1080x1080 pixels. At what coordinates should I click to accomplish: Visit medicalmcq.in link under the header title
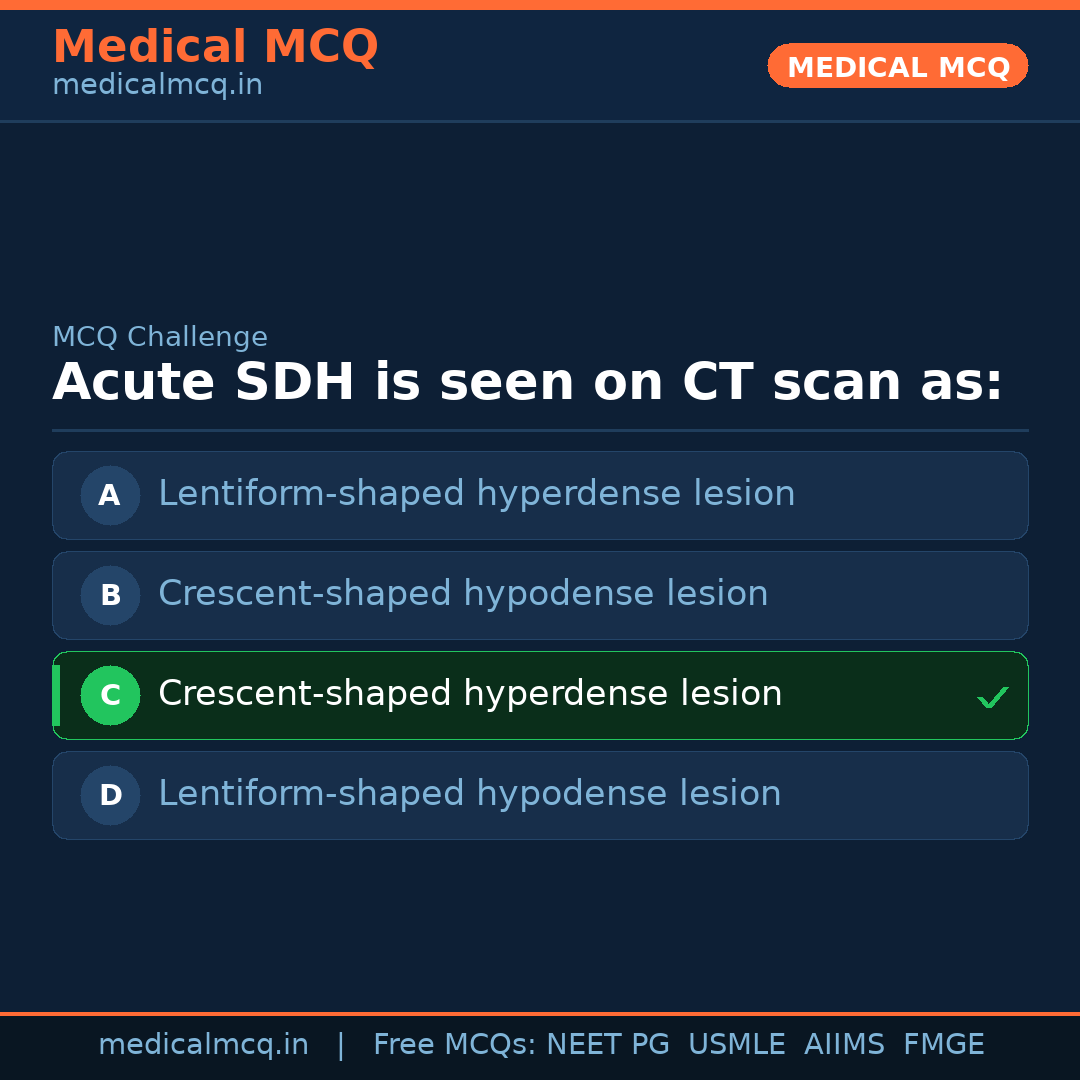pos(157,86)
